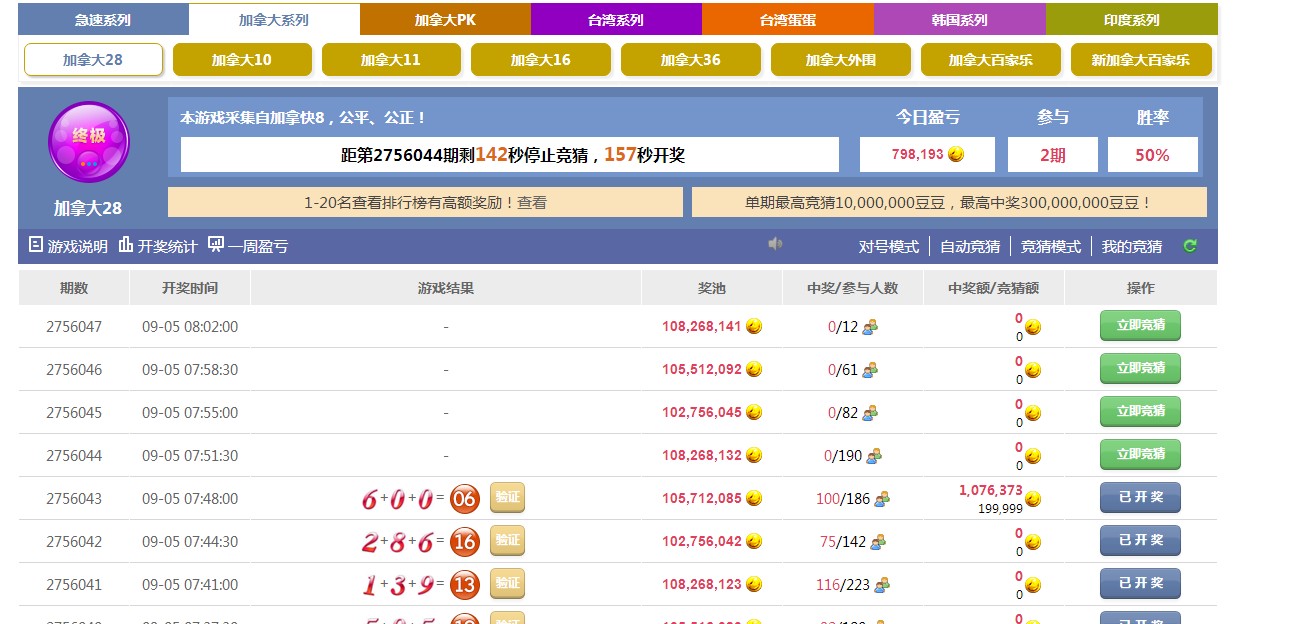The image size is (1299, 624).
Task: Switch to 竞猜模式 mode
Action: coord(1050,247)
